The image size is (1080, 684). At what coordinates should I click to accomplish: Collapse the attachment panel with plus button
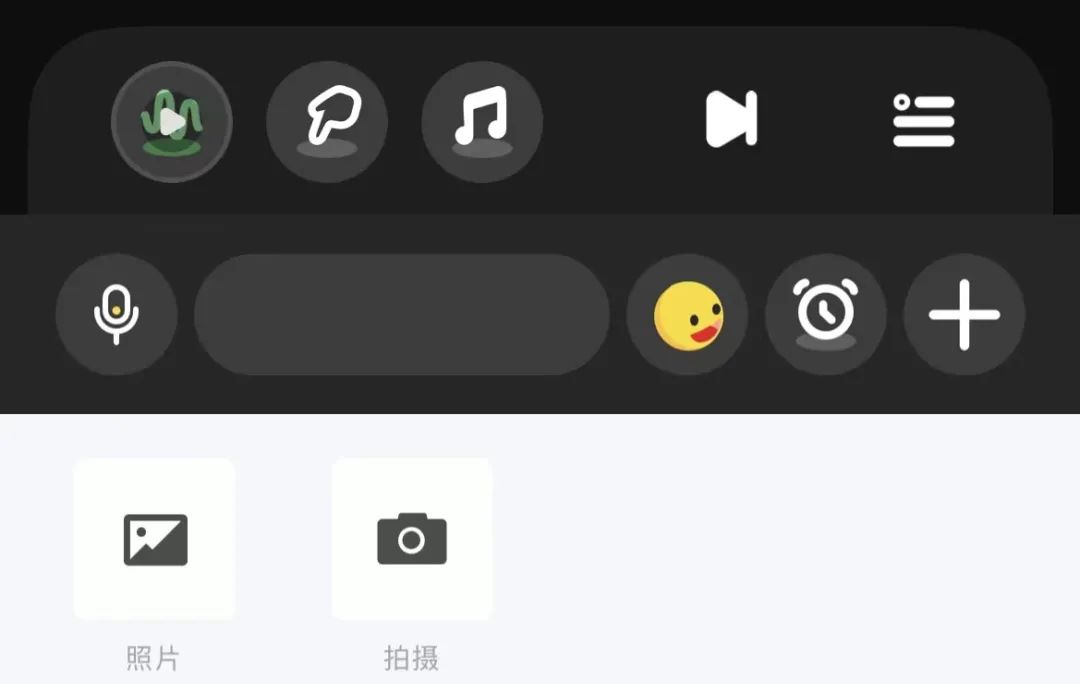964,315
